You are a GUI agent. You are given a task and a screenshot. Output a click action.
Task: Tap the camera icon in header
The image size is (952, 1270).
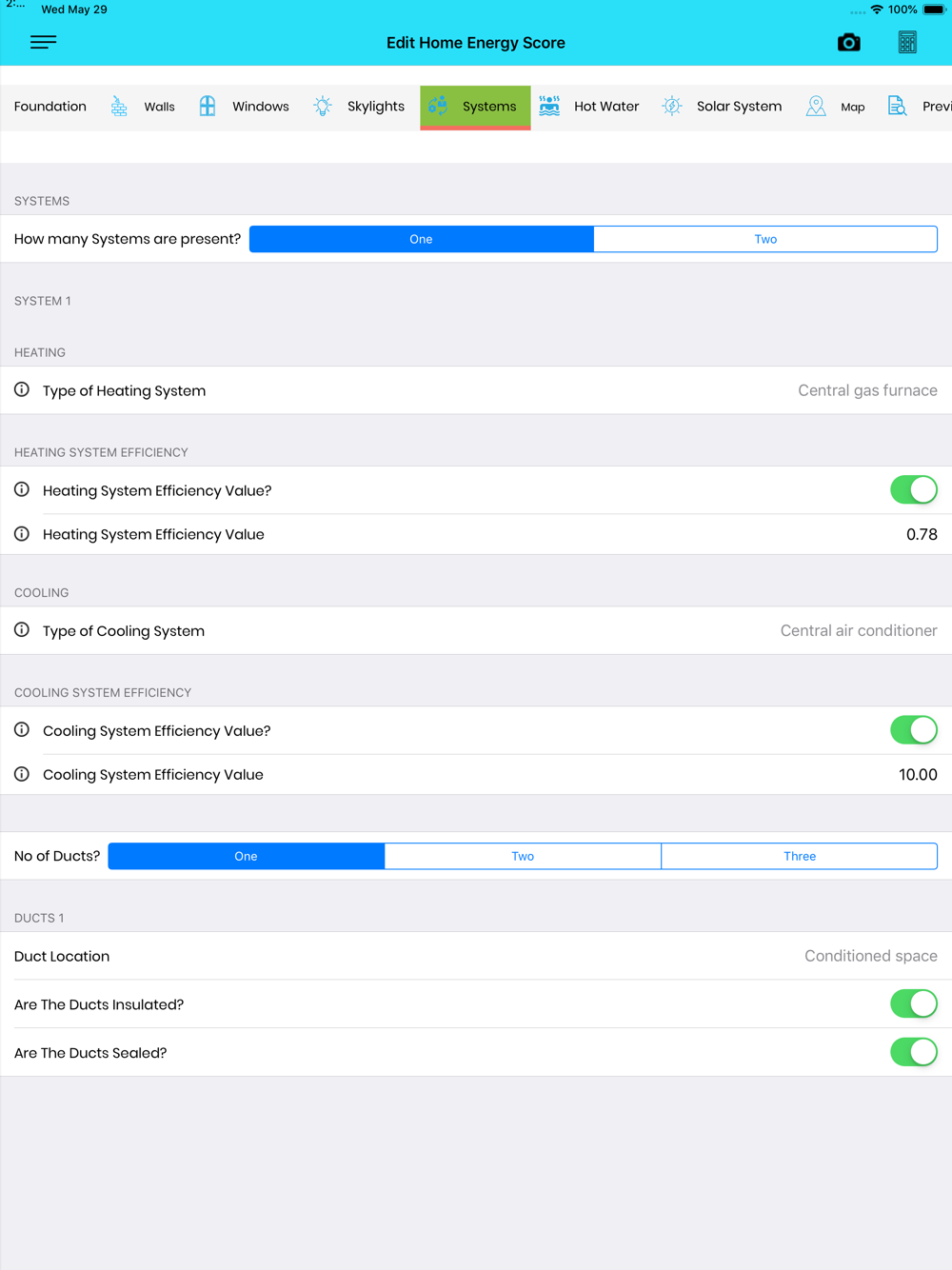tap(848, 43)
